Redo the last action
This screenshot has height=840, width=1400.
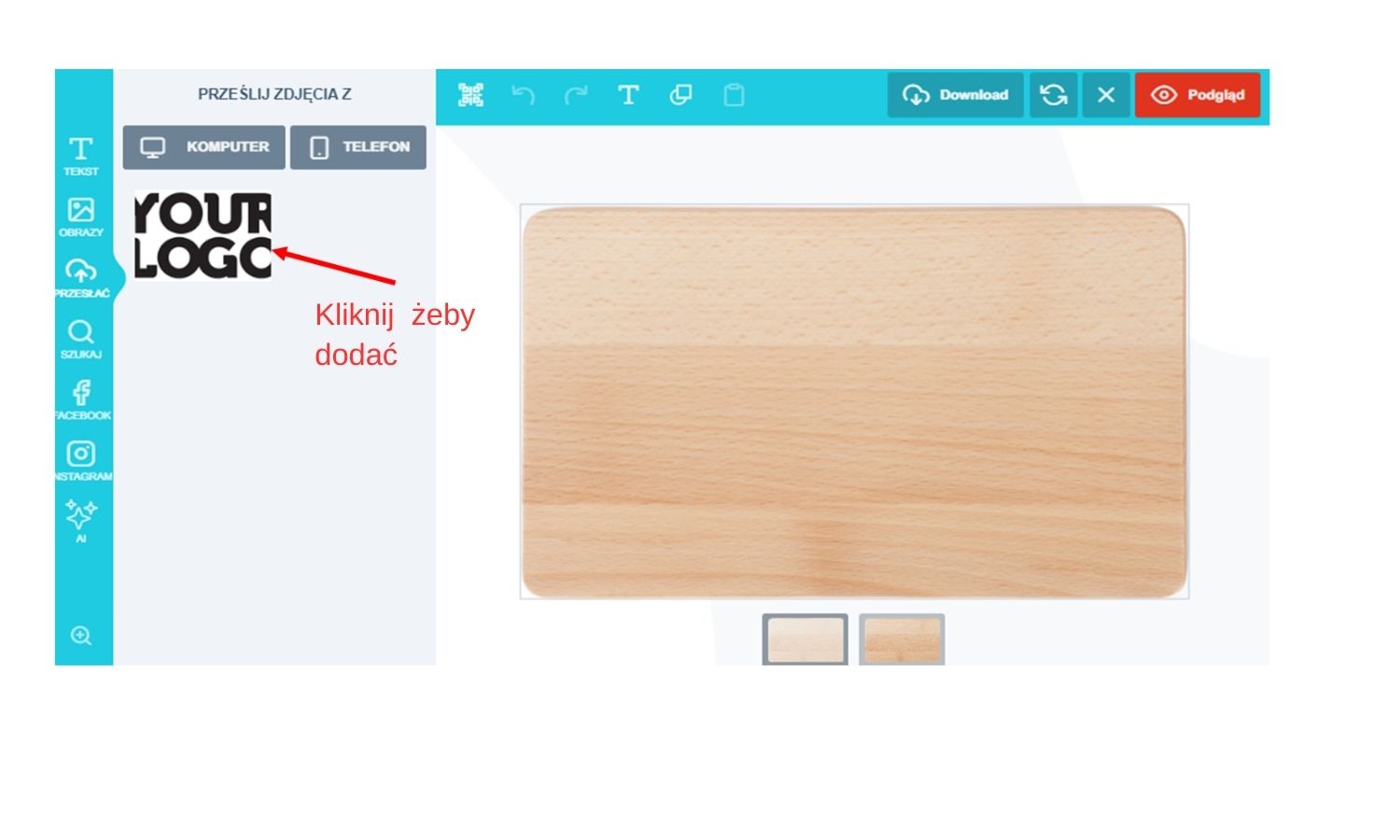[576, 94]
